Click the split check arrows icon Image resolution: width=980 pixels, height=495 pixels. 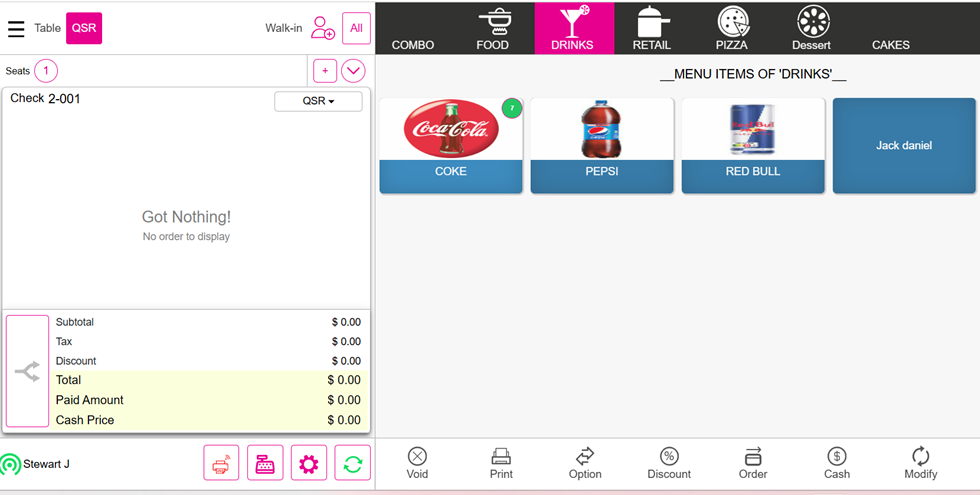[27, 371]
